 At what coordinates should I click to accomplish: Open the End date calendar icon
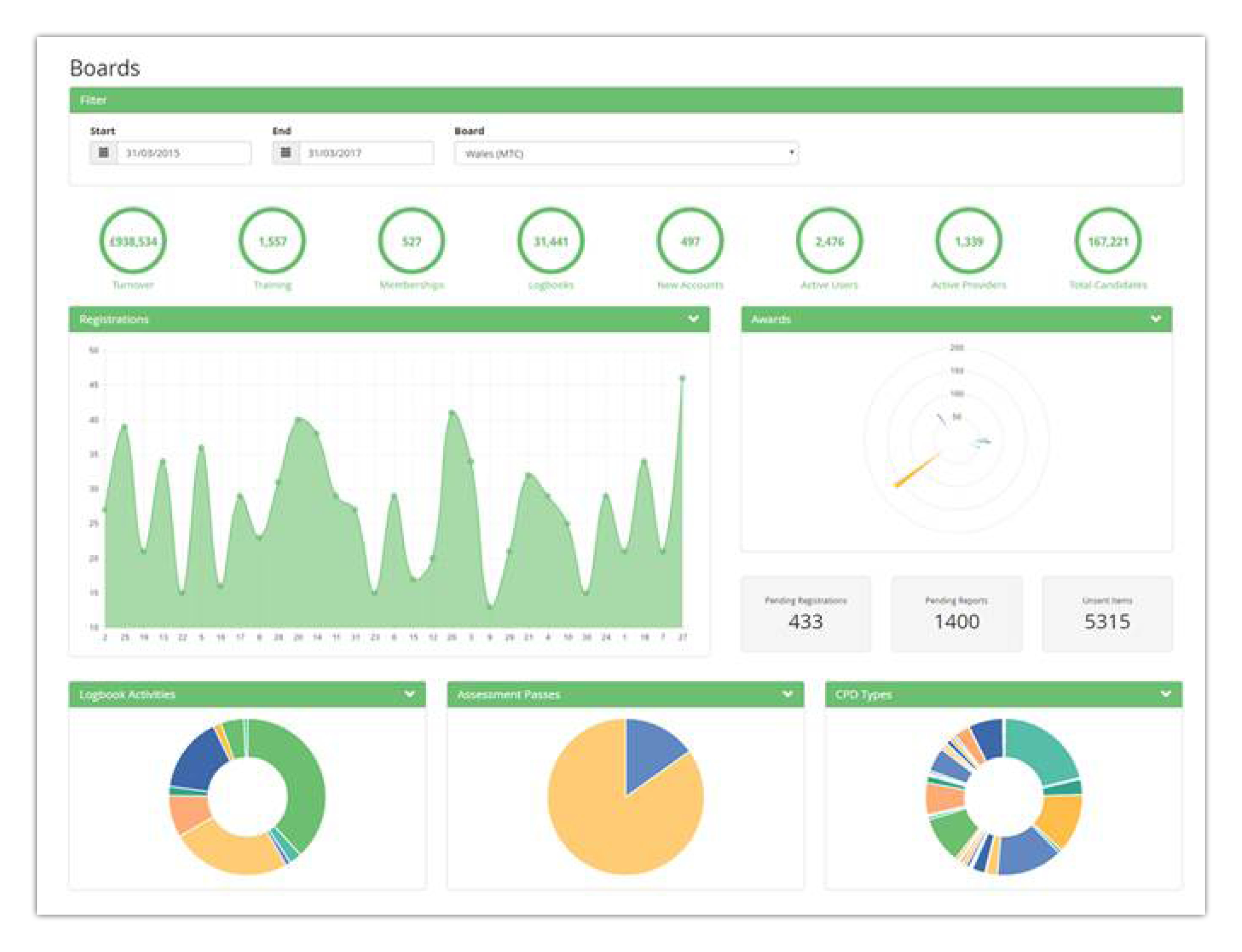coord(286,152)
